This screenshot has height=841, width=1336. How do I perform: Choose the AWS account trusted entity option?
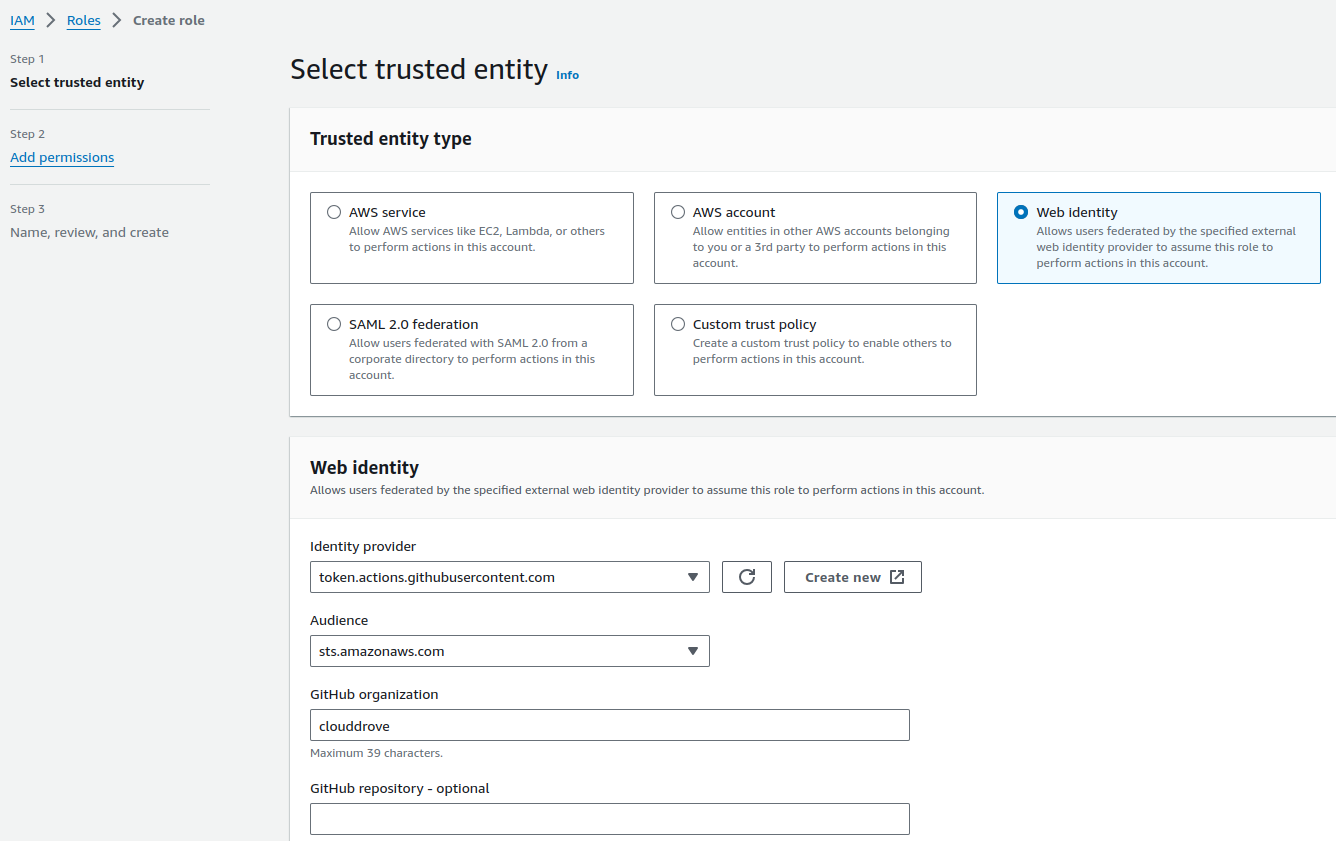(678, 212)
